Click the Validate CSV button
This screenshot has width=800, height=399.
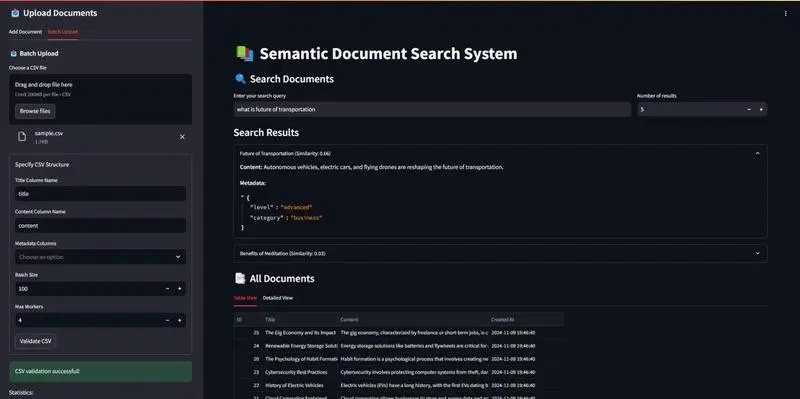coord(35,341)
